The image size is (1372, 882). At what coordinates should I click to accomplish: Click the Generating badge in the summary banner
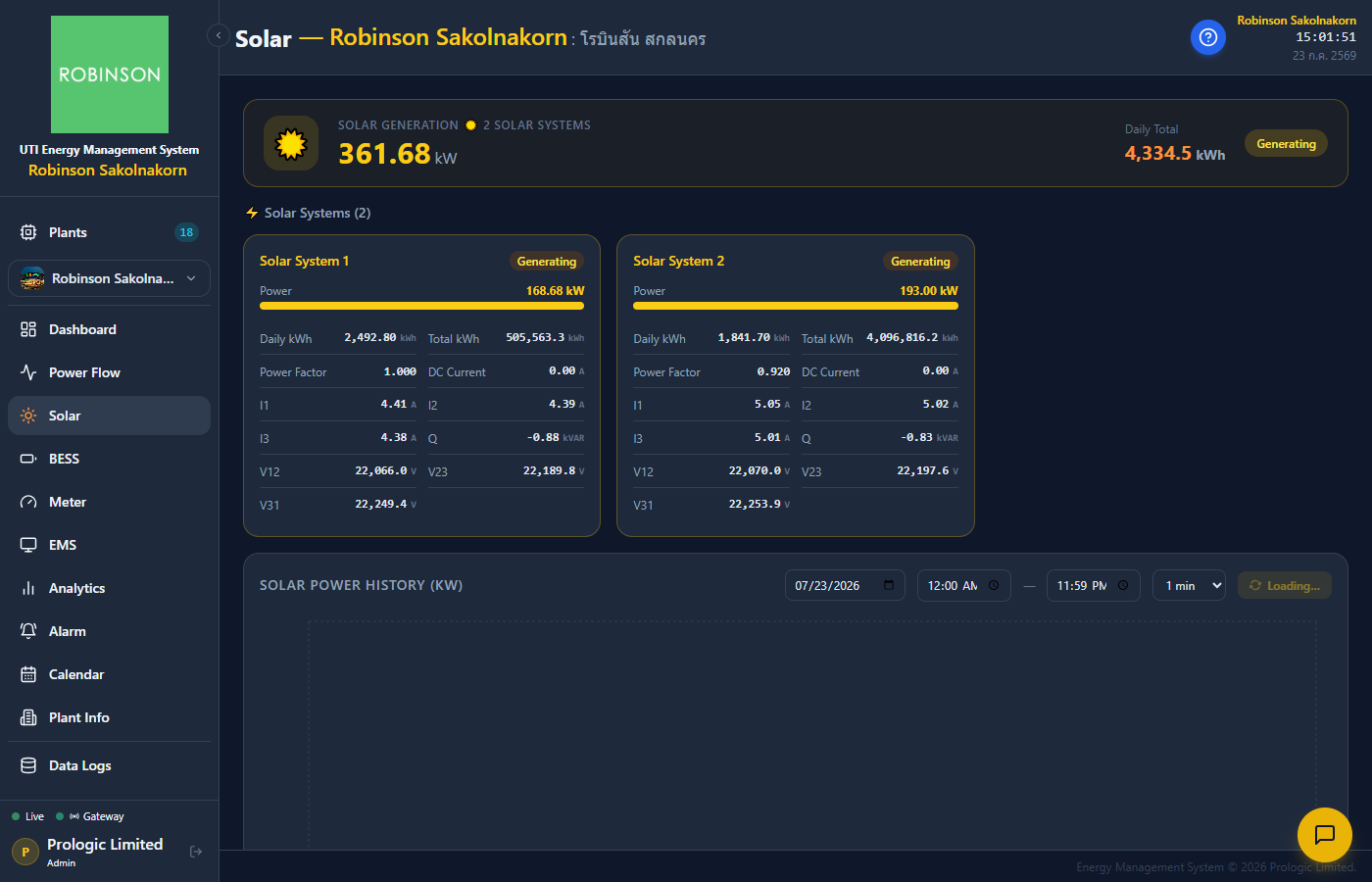point(1286,143)
